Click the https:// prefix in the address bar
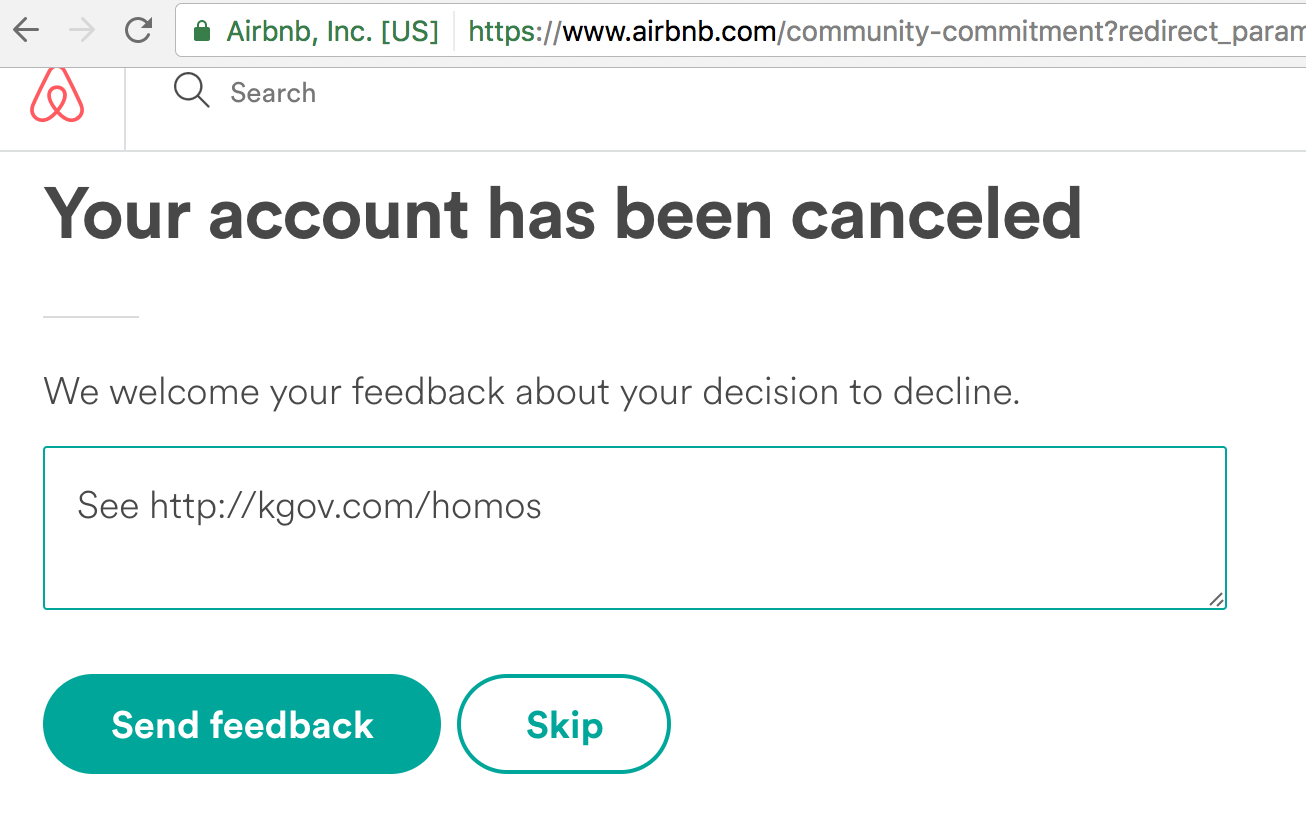Image resolution: width=1306 pixels, height=840 pixels. coord(515,32)
